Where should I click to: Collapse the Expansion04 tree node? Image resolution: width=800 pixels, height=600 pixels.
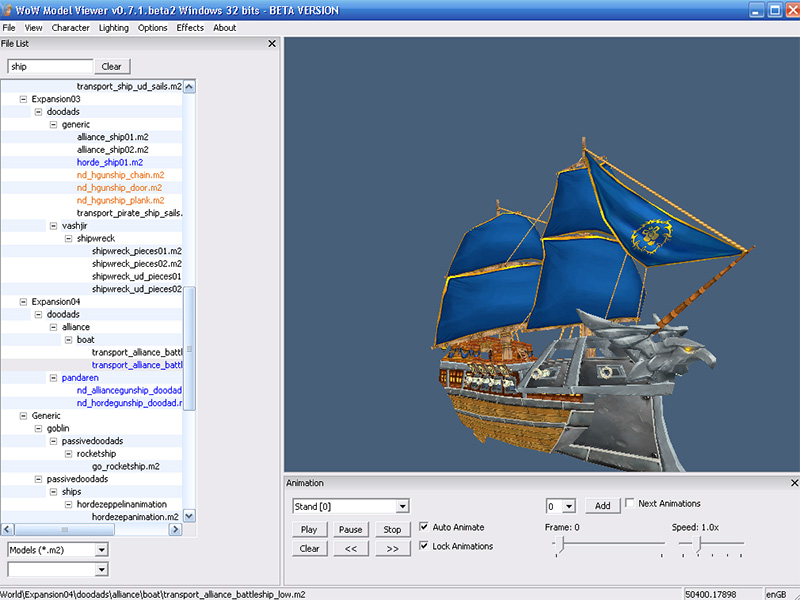[x=23, y=302]
